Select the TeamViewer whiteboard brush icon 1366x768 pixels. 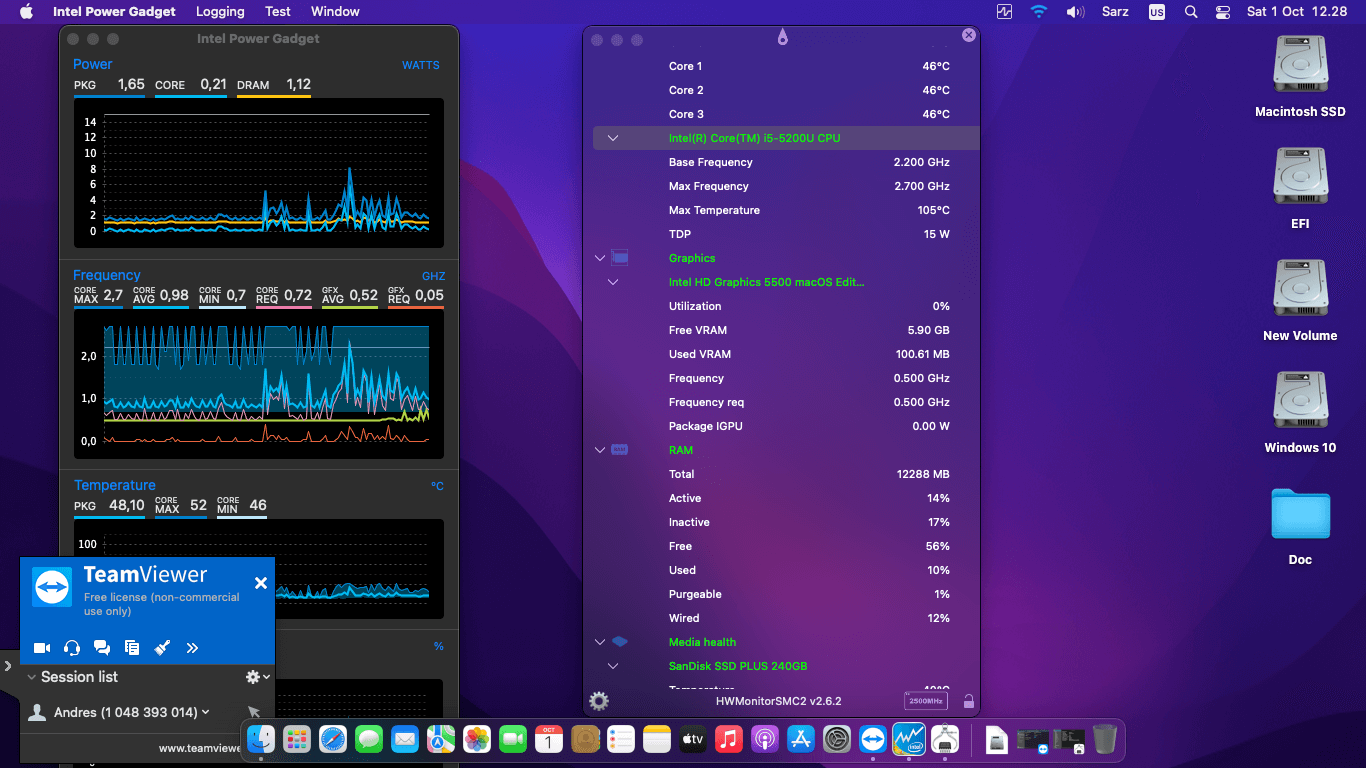pos(162,648)
